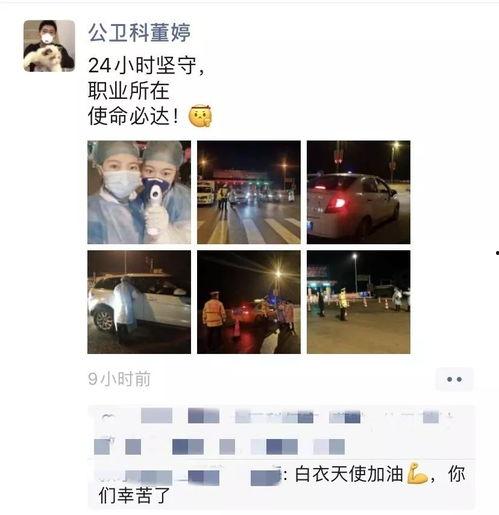View selfie photo with forehead thermometer
Screen dimensions: 499x515
tap(139, 192)
